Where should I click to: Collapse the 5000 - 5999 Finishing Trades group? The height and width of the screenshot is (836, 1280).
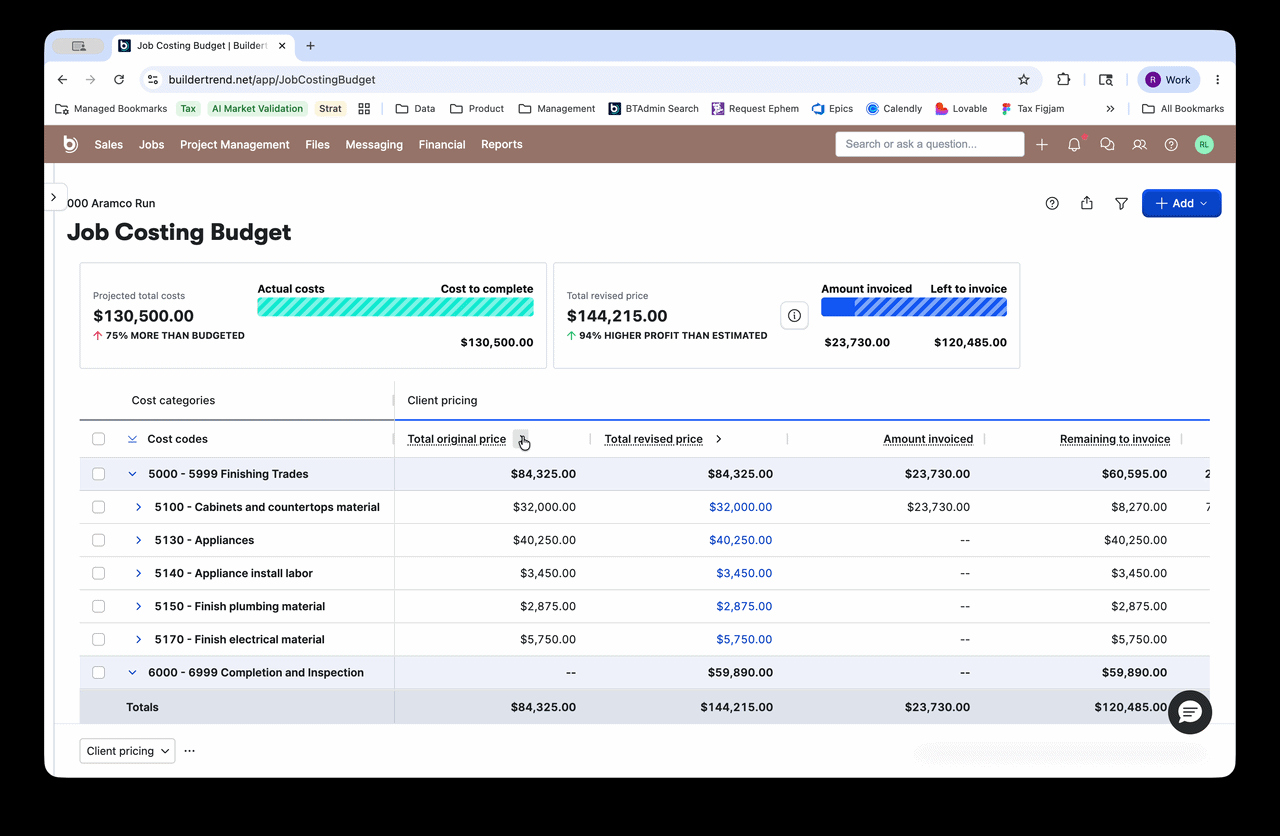click(x=132, y=474)
